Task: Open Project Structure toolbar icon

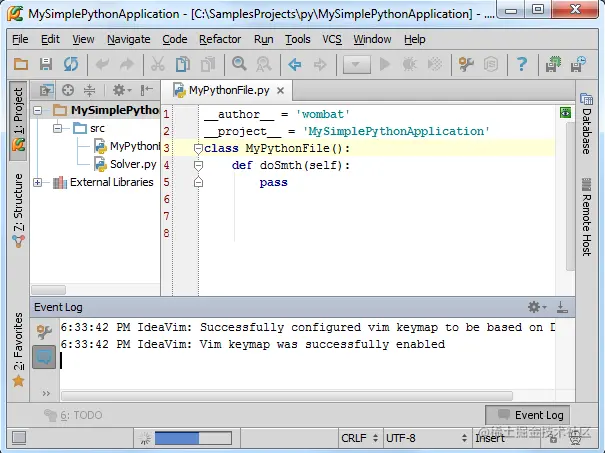Action: [491, 64]
